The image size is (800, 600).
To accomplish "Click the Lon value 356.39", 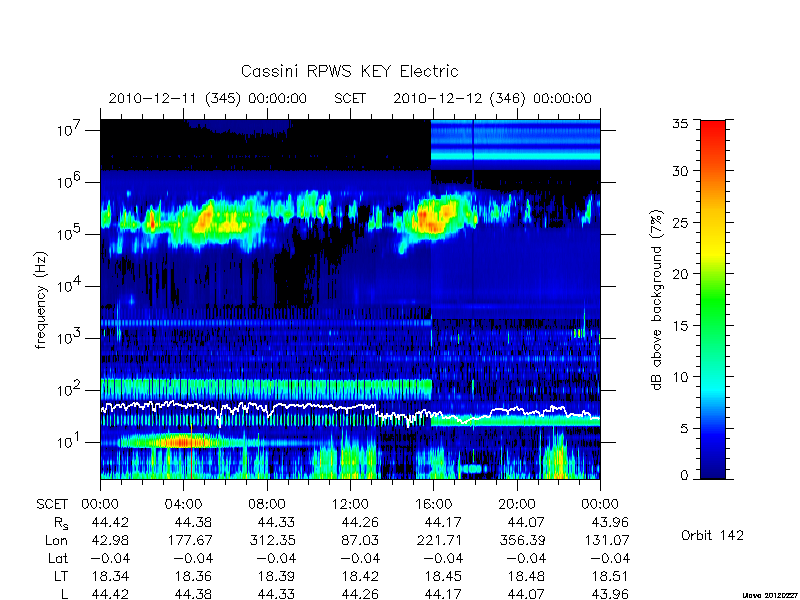I will (x=522, y=540).
